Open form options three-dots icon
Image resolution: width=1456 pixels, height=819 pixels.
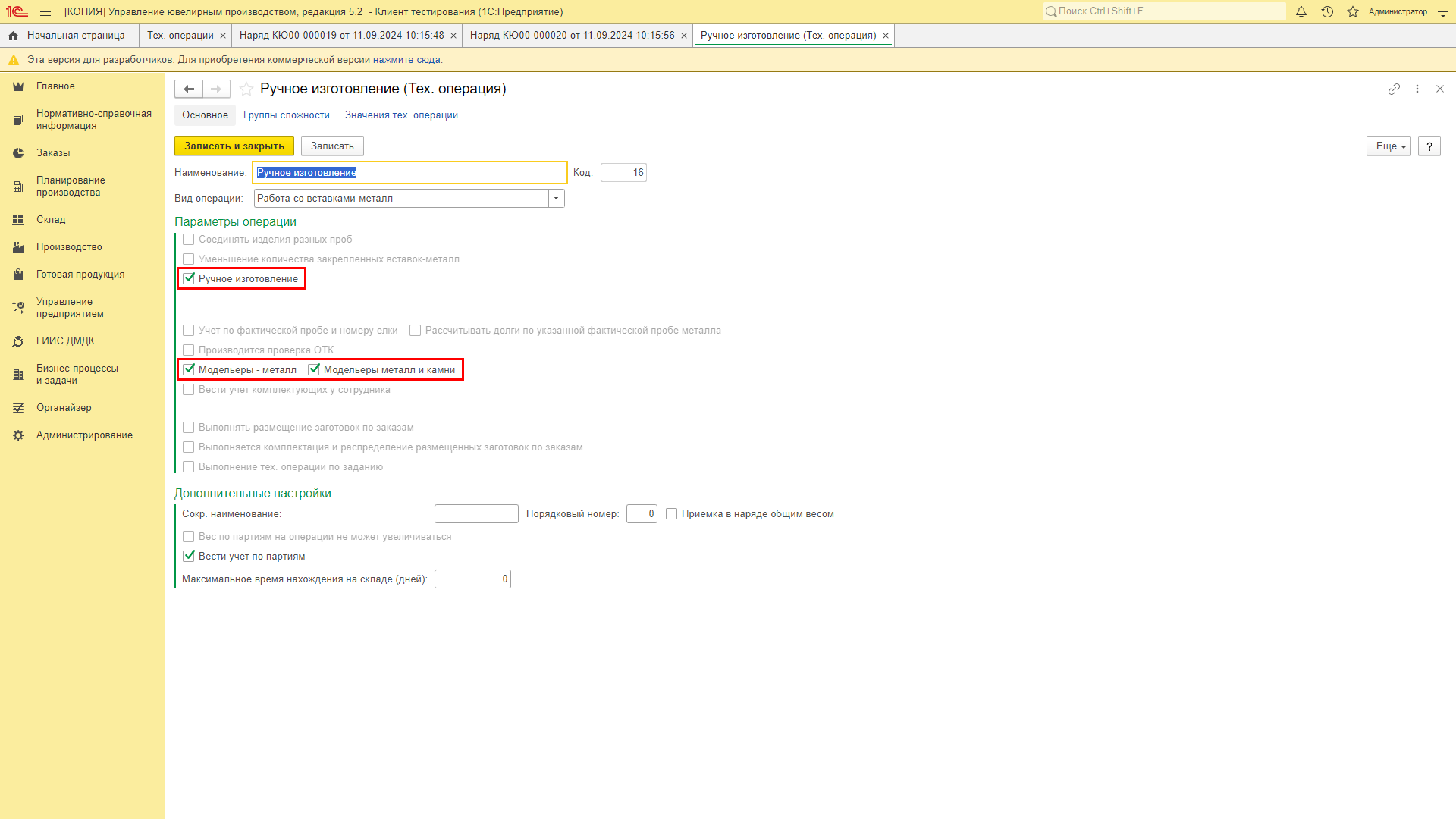pyautogui.click(x=1417, y=89)
